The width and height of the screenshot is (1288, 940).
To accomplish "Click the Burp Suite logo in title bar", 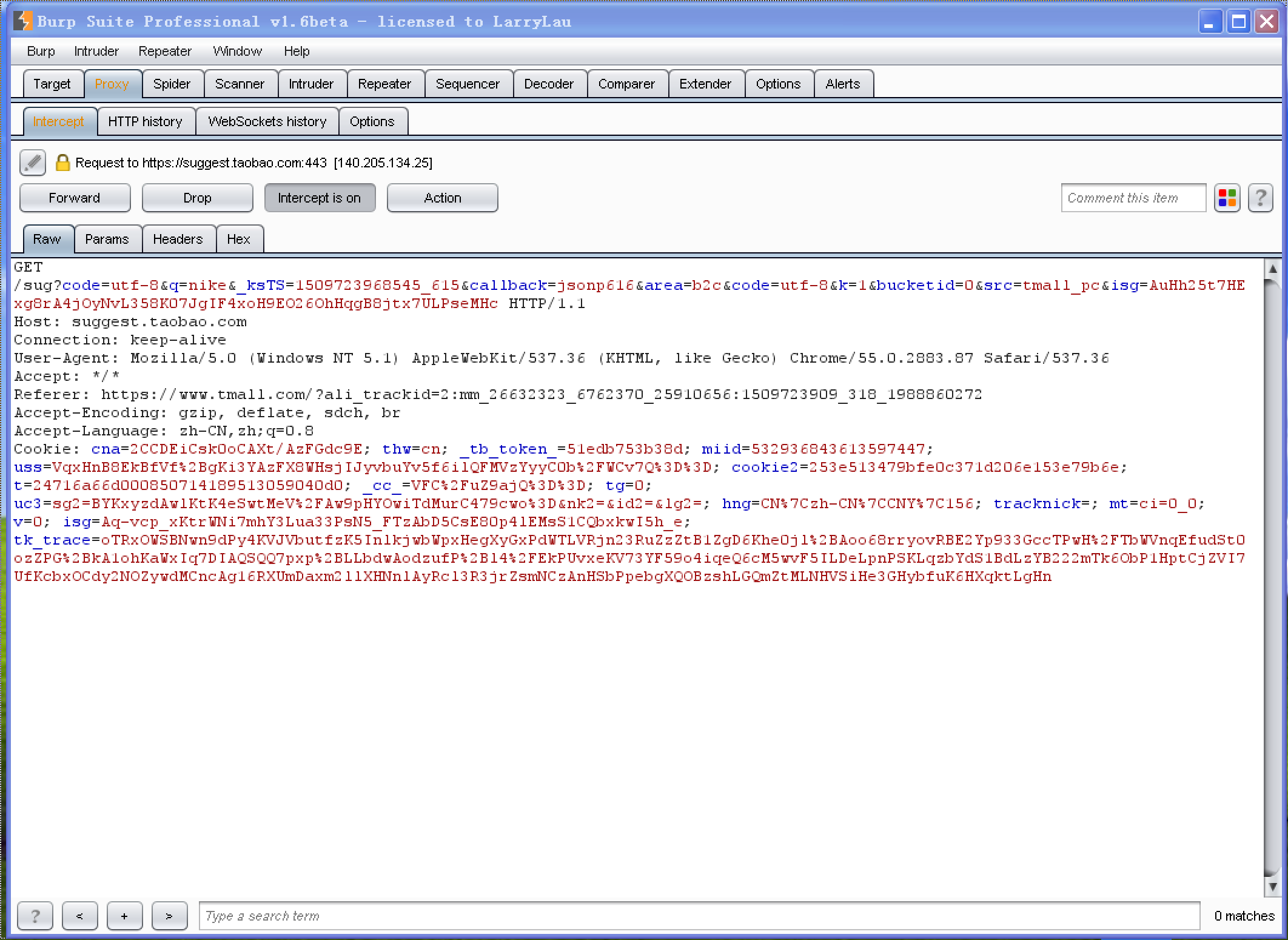I will 23,21.
